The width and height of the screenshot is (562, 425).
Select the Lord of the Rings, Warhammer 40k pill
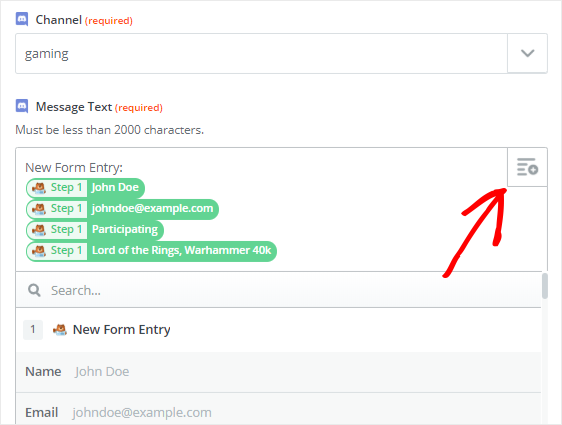151,250
